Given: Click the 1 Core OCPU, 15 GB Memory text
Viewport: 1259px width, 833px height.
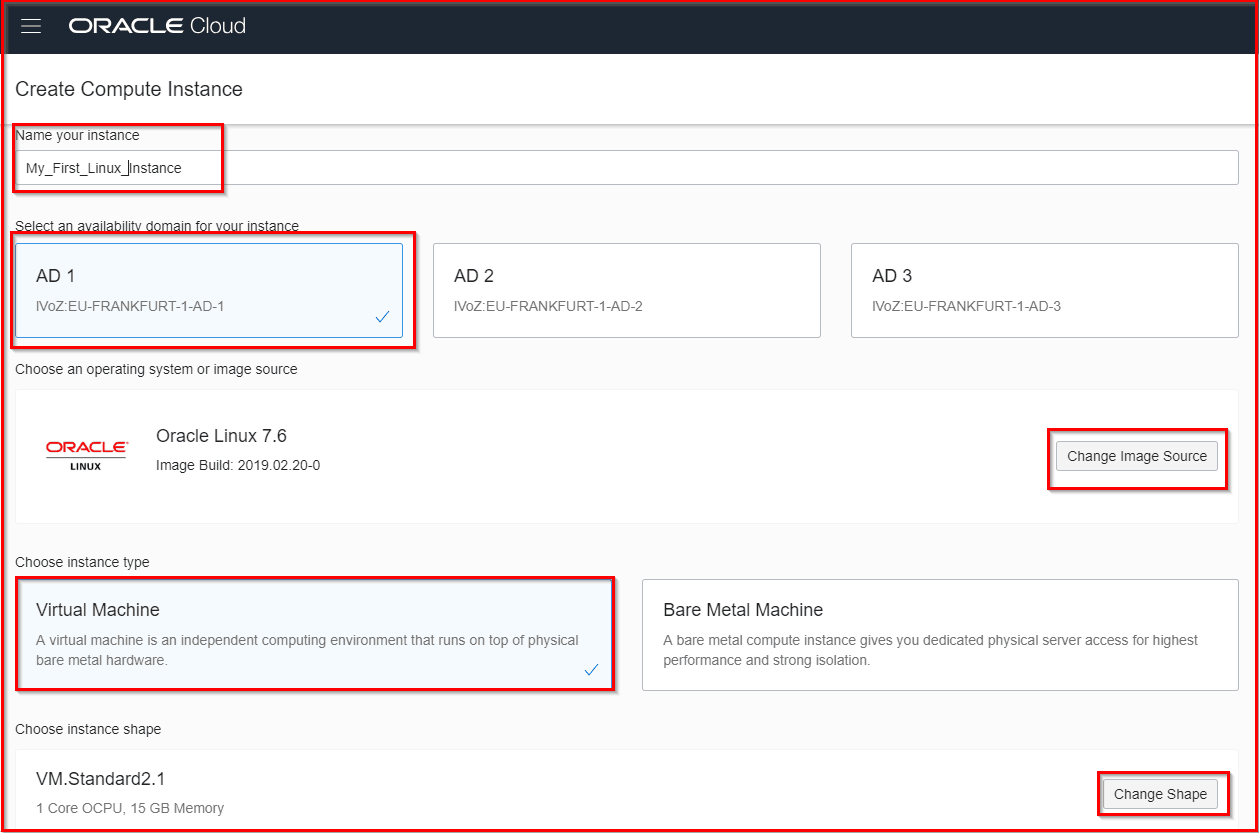Looking at the screenshot, I should pos(130,808).
